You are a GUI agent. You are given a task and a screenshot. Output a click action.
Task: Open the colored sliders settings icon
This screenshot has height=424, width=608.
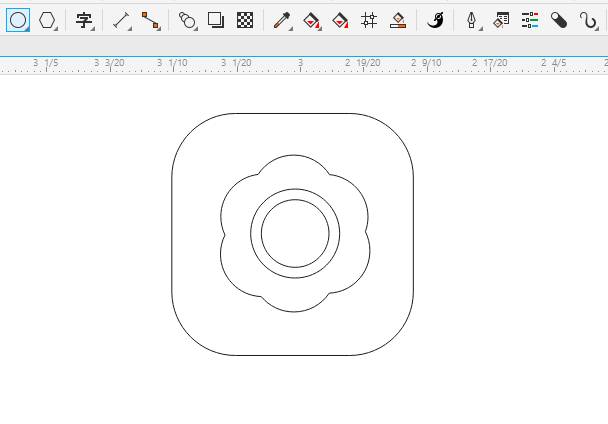530,20
